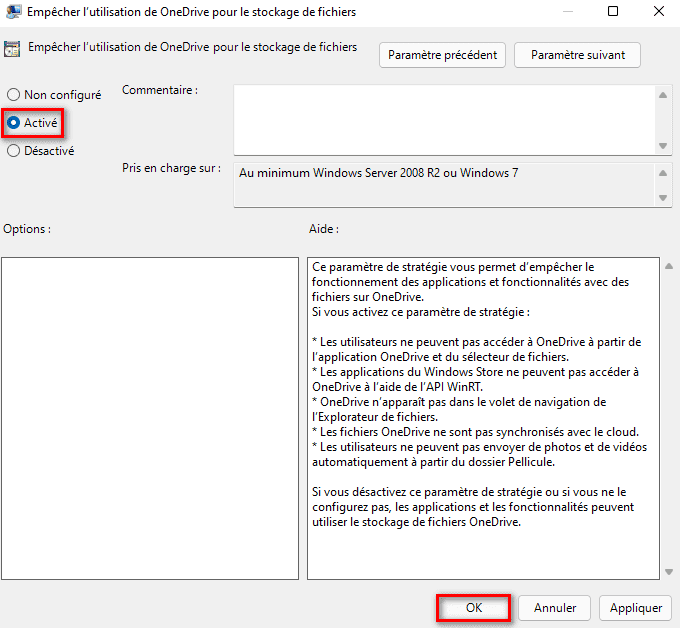
Task: Click the Paramètre précédent button
Action: (442, 55)
